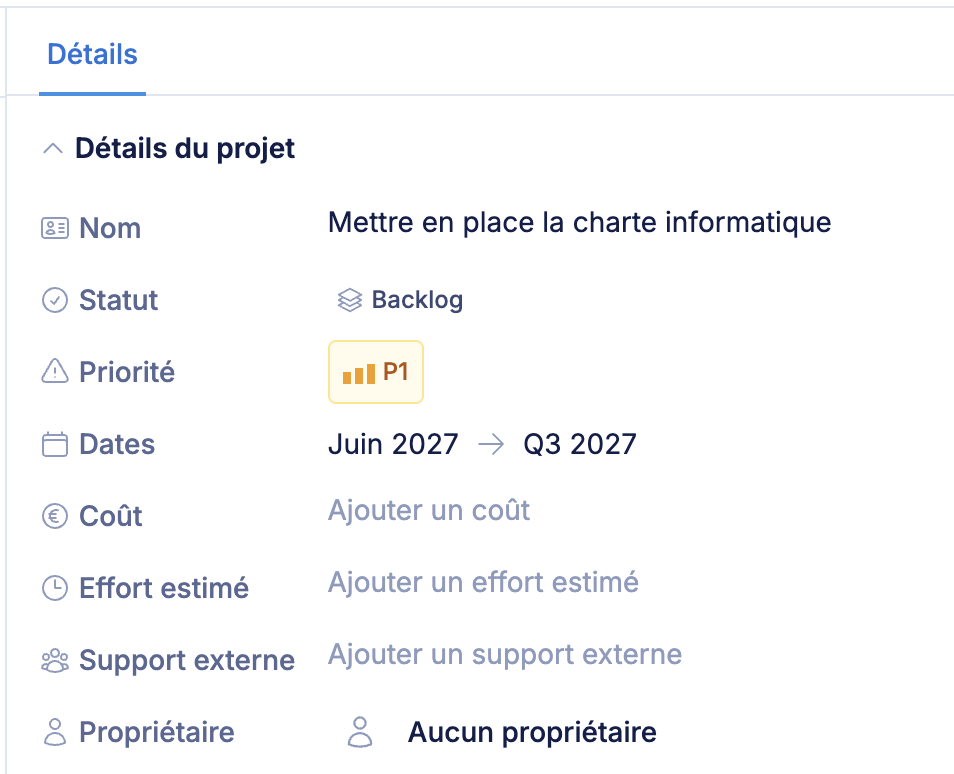Click the Dates calendar icon

click(54, 444)
